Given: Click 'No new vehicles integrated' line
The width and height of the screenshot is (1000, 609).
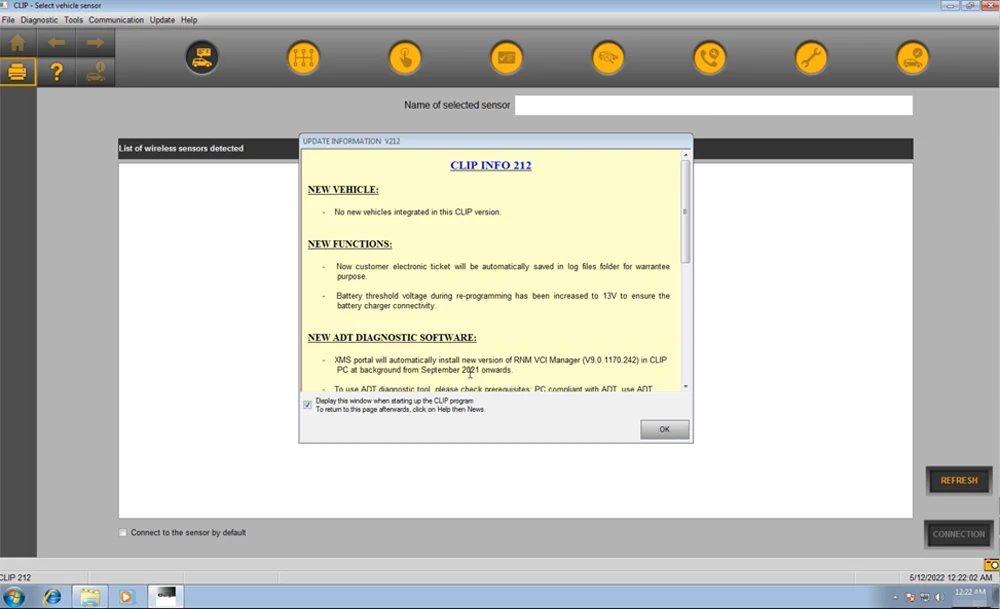Looking at the screenshot, I should pyautogui.click(x=418, y=212).
